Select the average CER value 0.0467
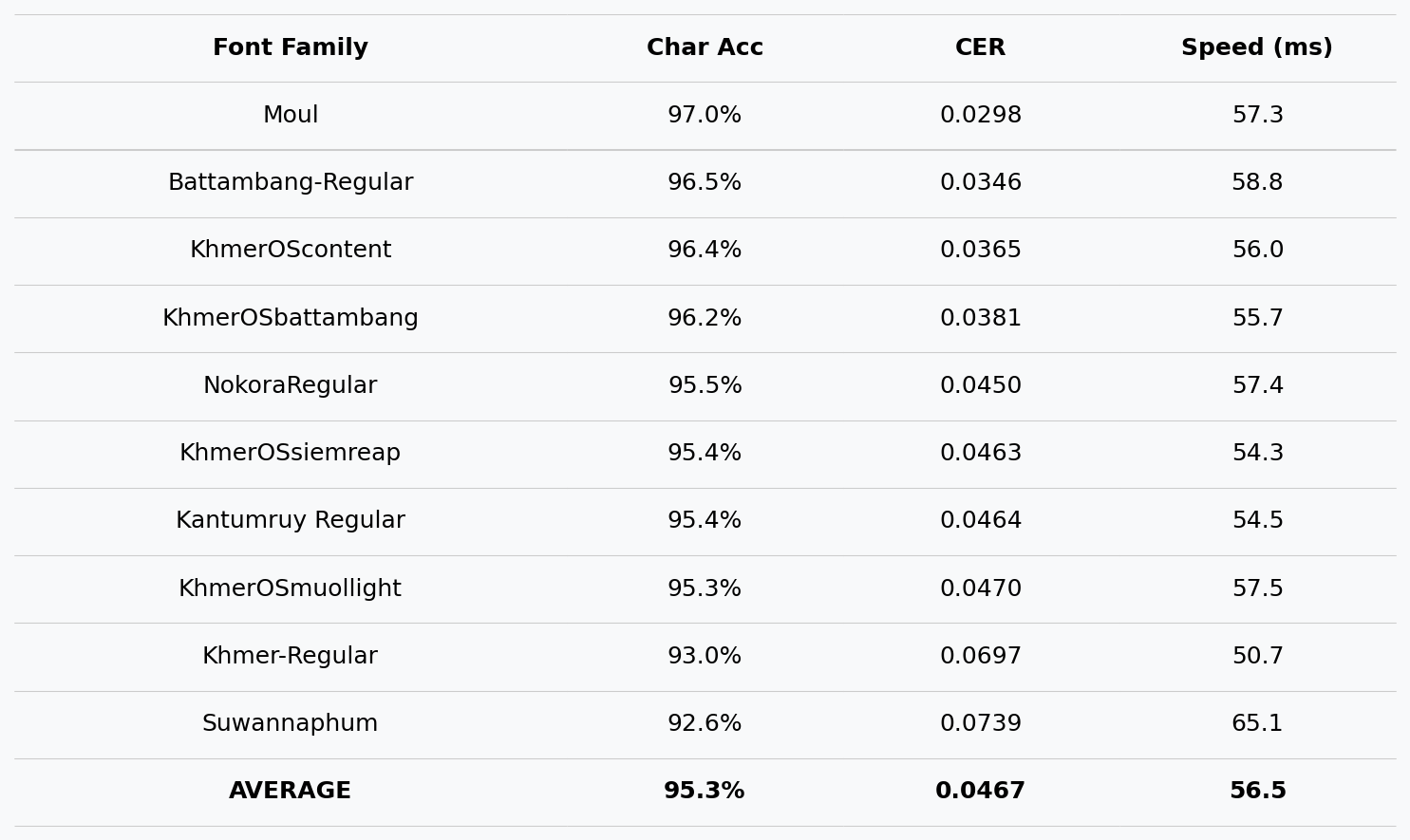The image size is (1410, 840). (980, 792)
